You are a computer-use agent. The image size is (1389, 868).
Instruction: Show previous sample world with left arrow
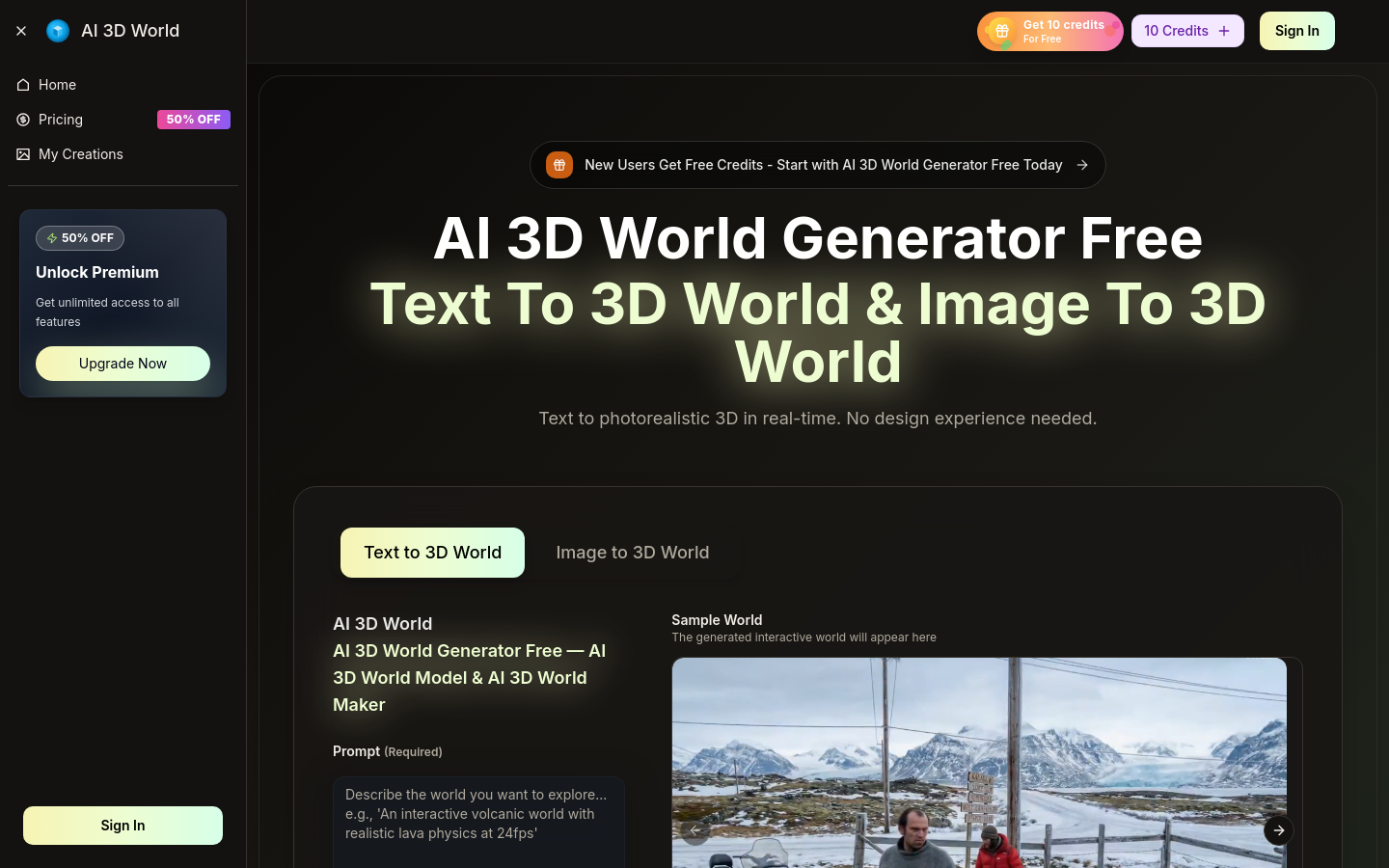pyautogui.click(x=694, y=830)
